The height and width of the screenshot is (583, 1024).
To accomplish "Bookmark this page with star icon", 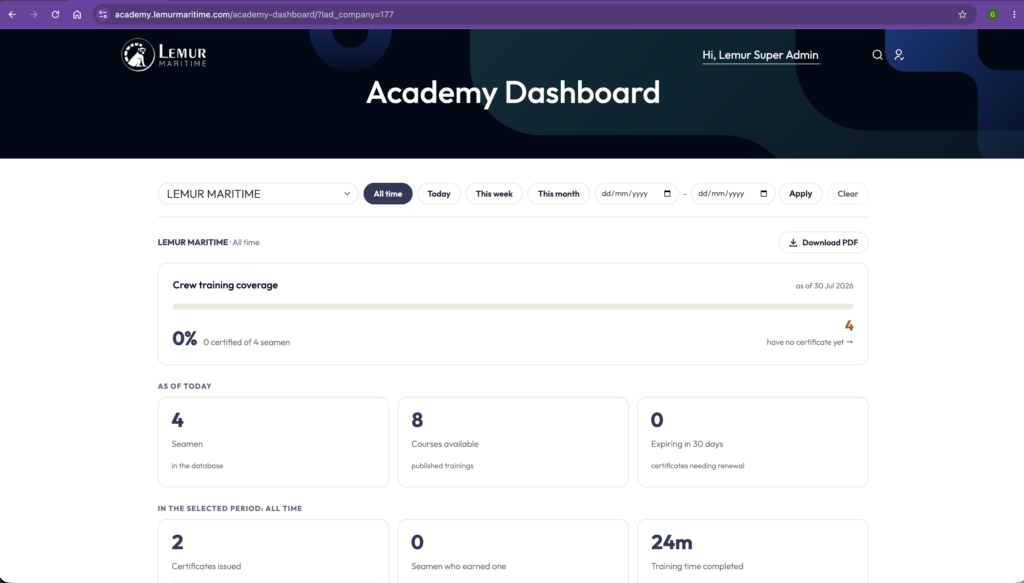I will coord(962,14).
